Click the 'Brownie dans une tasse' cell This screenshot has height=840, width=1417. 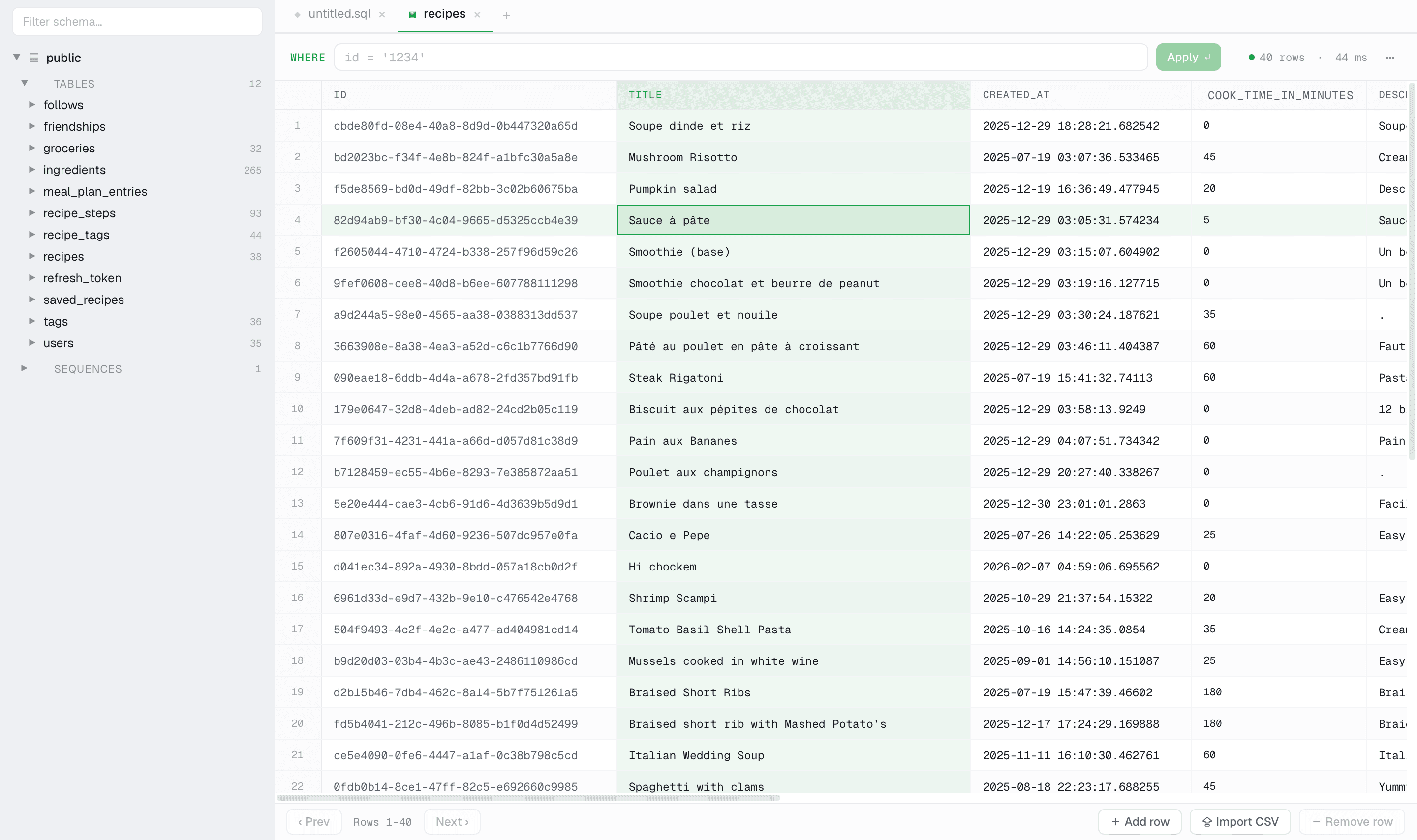click(793, 503)
